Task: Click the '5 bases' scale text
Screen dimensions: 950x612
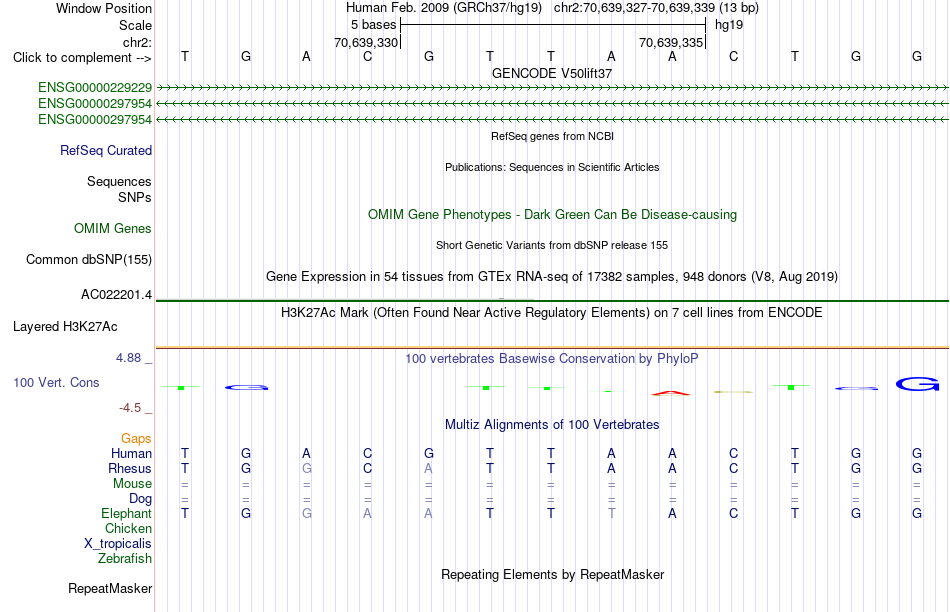Action: click(x=373, y=25)
